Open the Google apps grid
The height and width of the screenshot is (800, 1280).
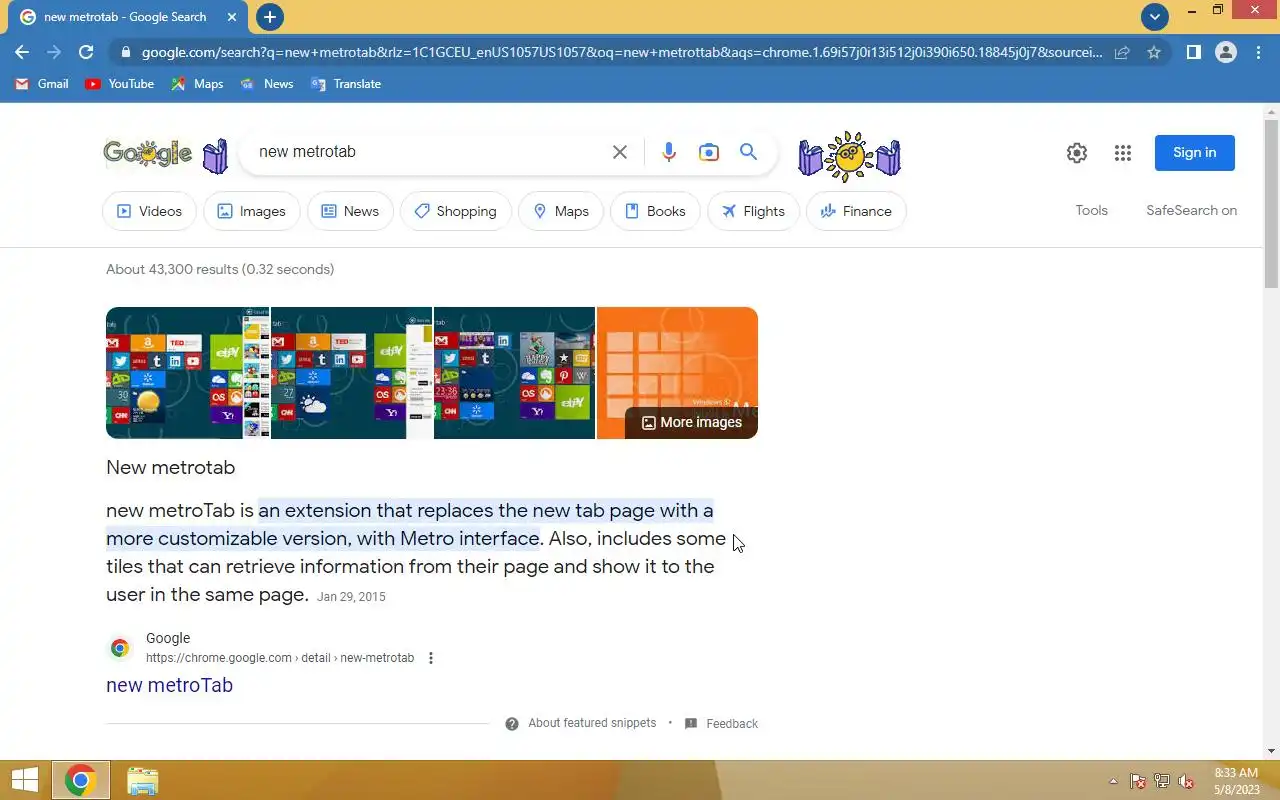pyautogui.click(x=1123, y=153)
